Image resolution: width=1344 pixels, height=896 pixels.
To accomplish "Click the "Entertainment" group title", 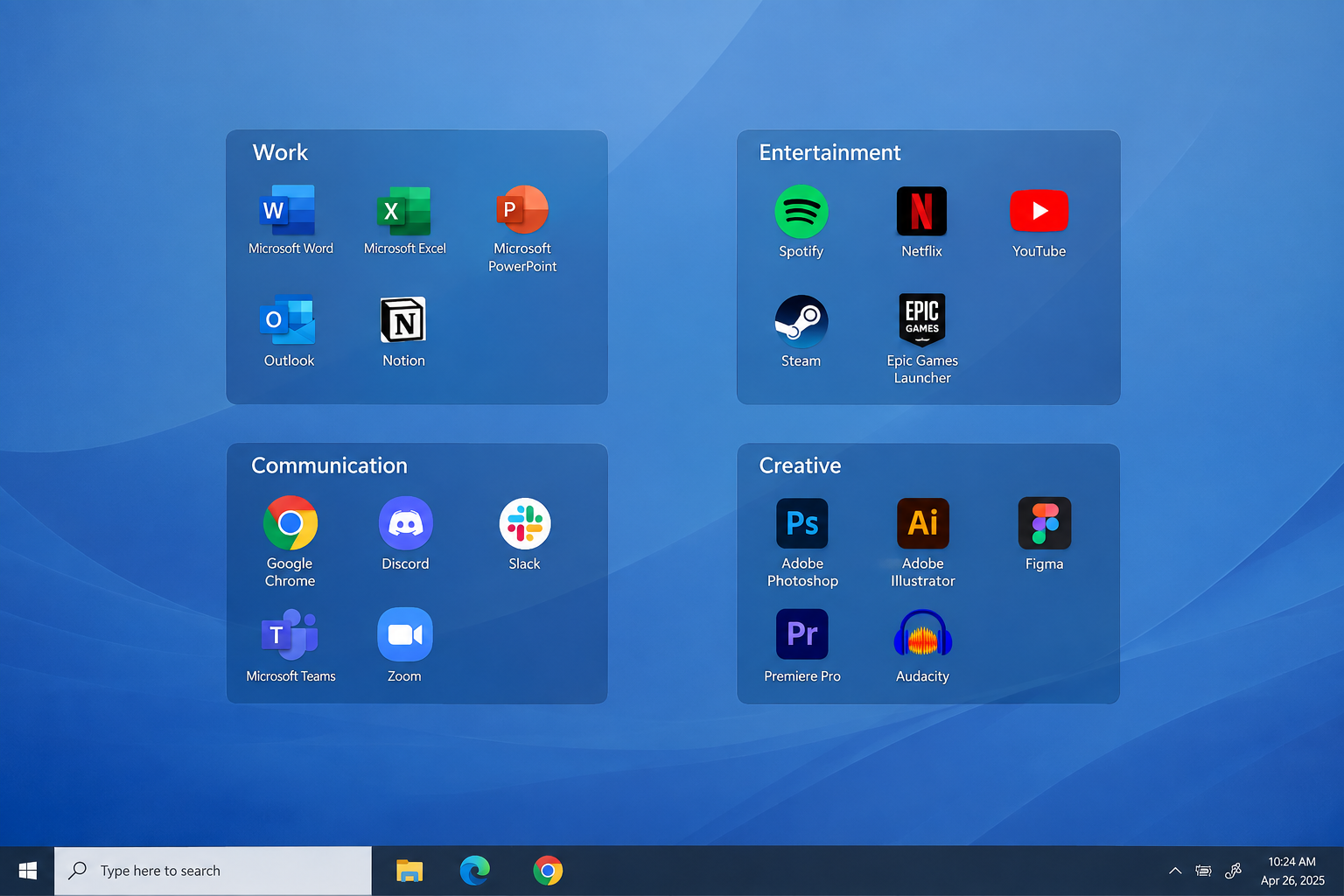I will pyautogui.click(x=829, y=152).
